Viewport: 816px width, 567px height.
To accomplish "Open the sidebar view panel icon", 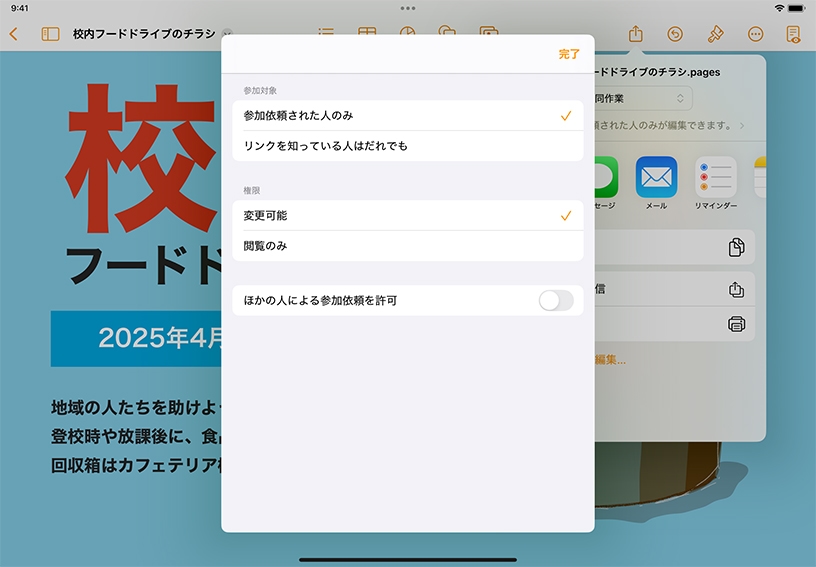I will (x=50, y=34).
